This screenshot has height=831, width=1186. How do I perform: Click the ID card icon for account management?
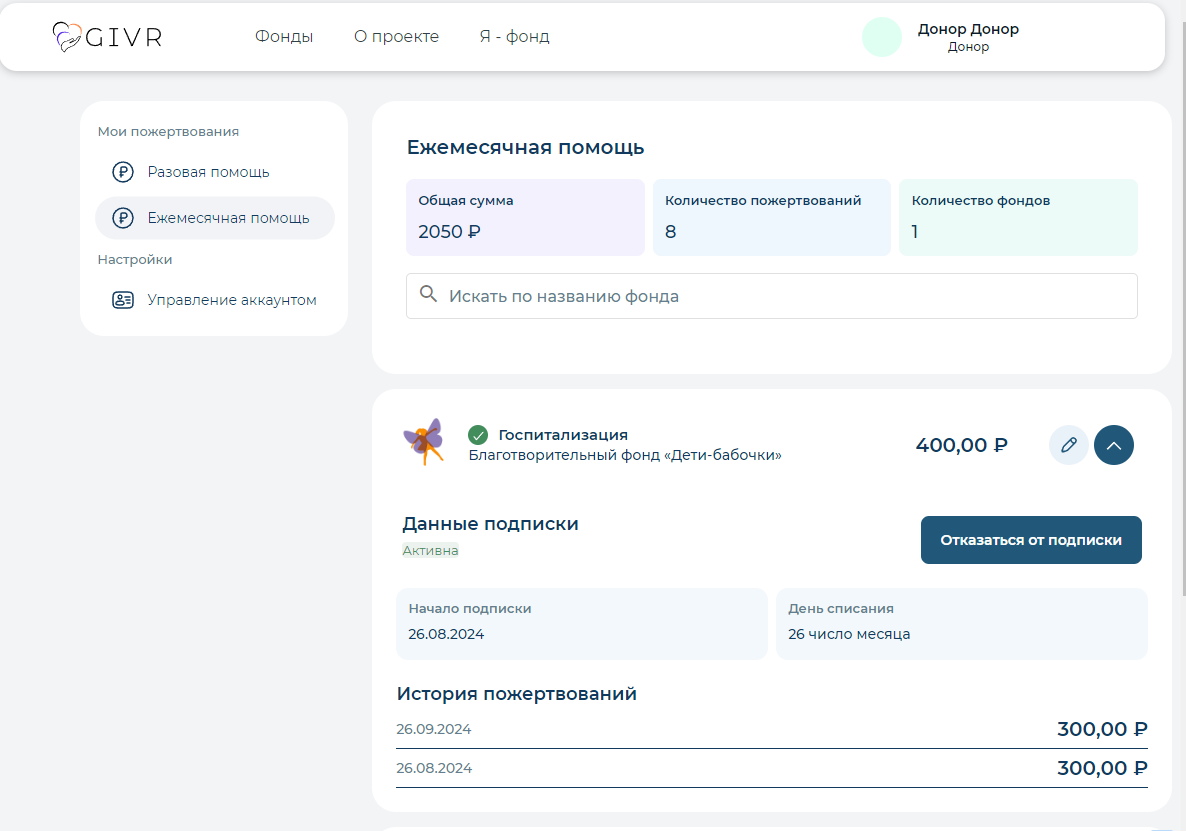tap(123, 300)
